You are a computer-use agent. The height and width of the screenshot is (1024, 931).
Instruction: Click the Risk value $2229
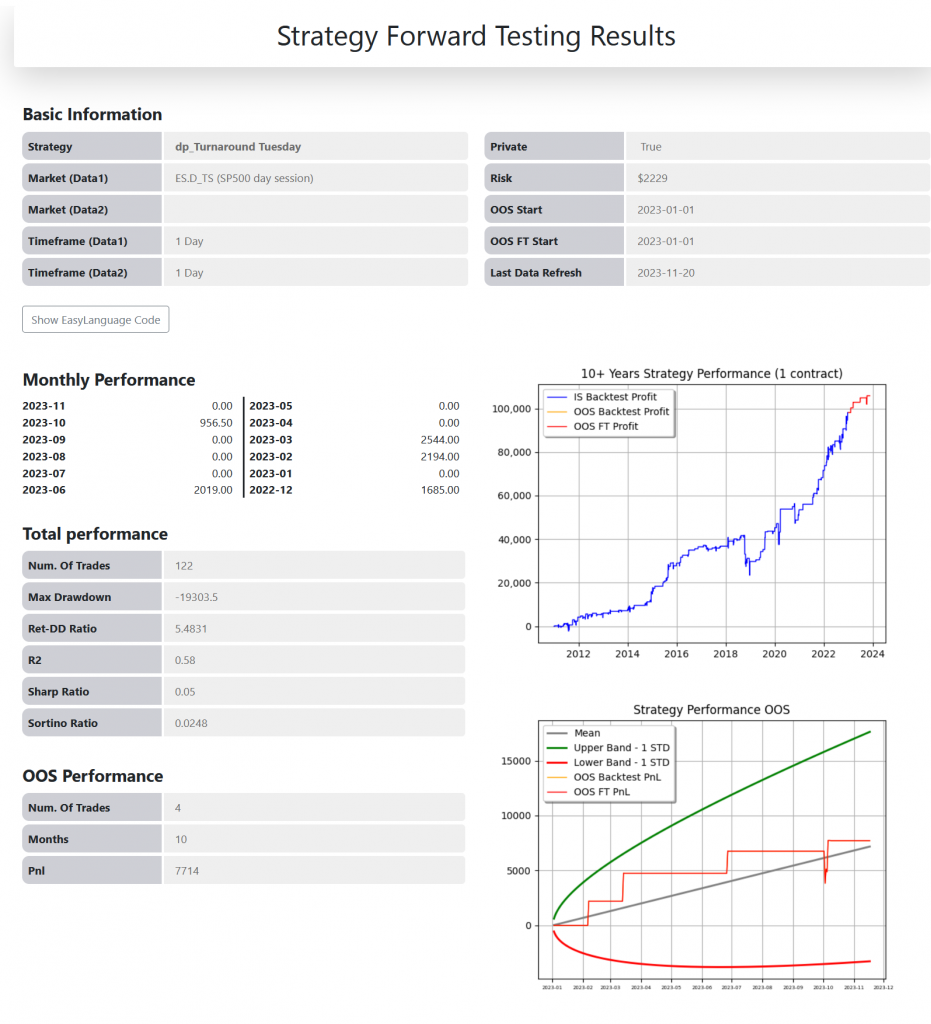[652, 178]
